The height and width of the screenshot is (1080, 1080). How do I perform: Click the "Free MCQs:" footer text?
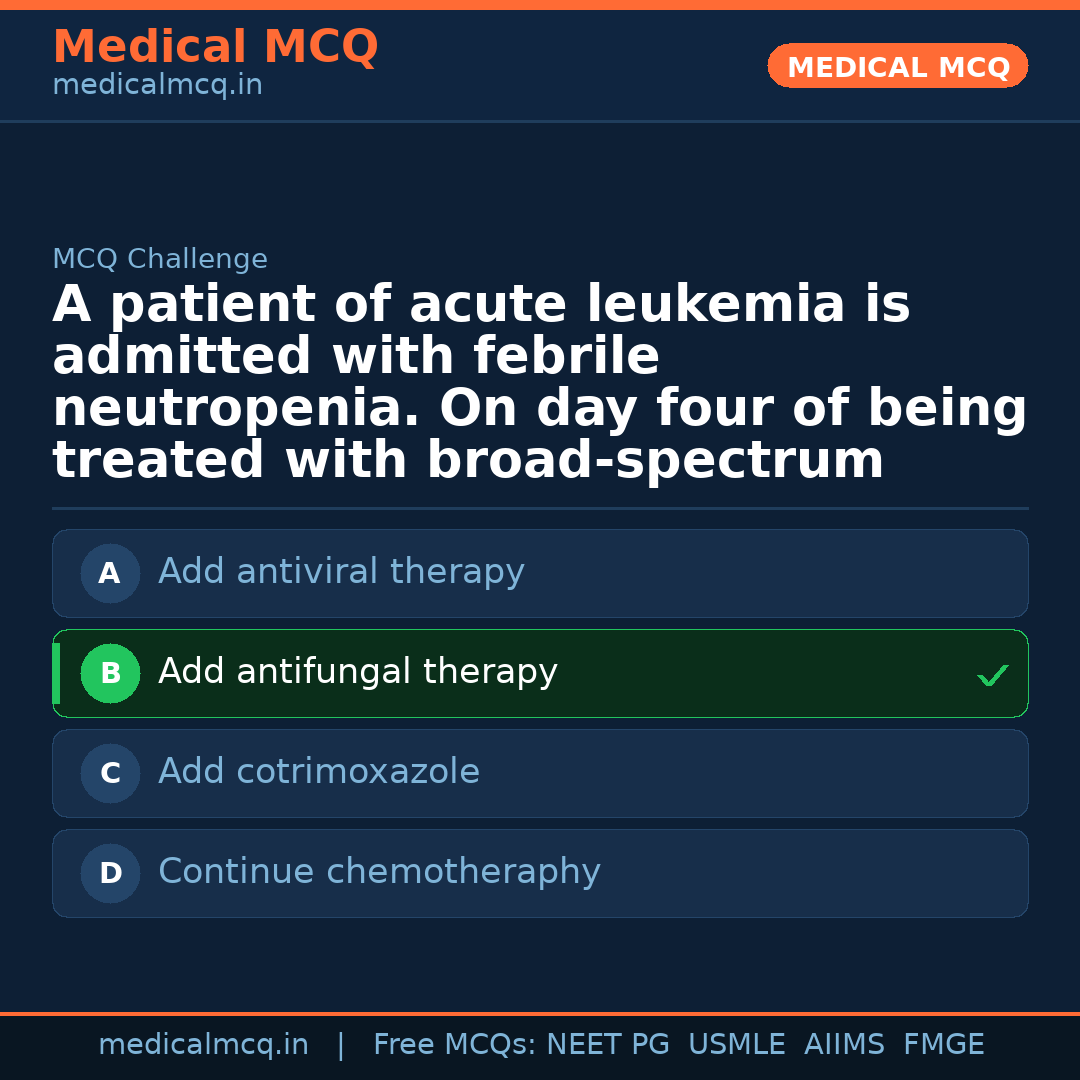point(454,1045)
